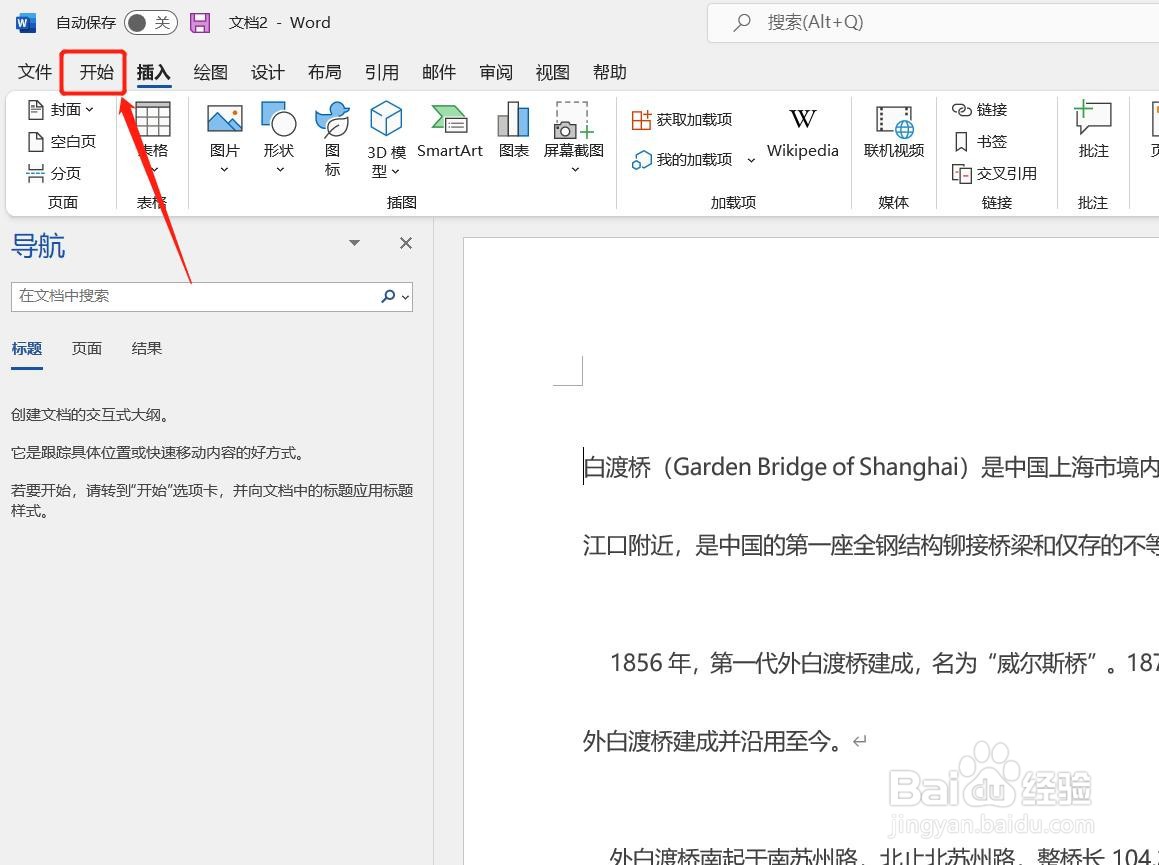
Task: Click the document line starting '江口附近'
Action: click(x=871, y=546)
